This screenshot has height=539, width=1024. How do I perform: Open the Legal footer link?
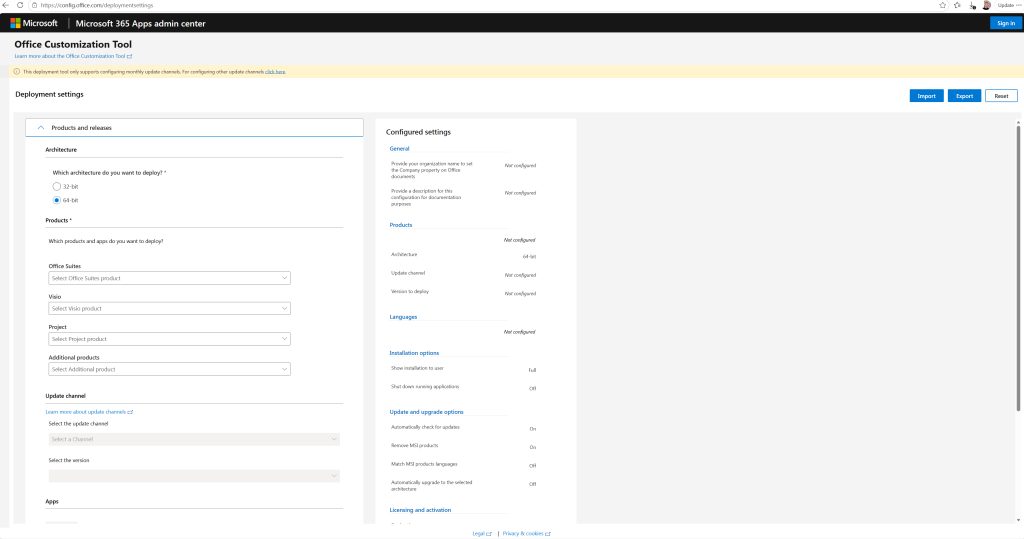481,534
